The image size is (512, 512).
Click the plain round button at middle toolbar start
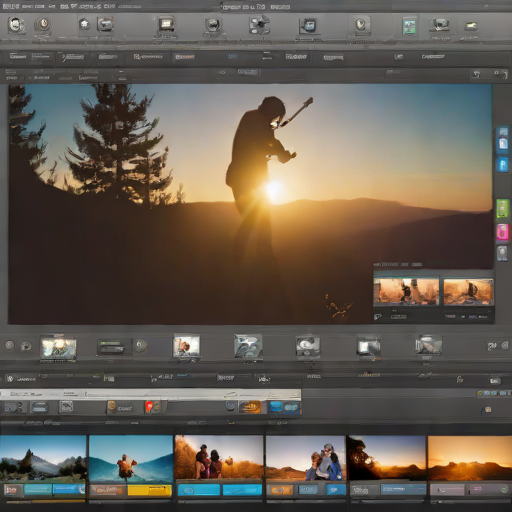pos(10,345)
